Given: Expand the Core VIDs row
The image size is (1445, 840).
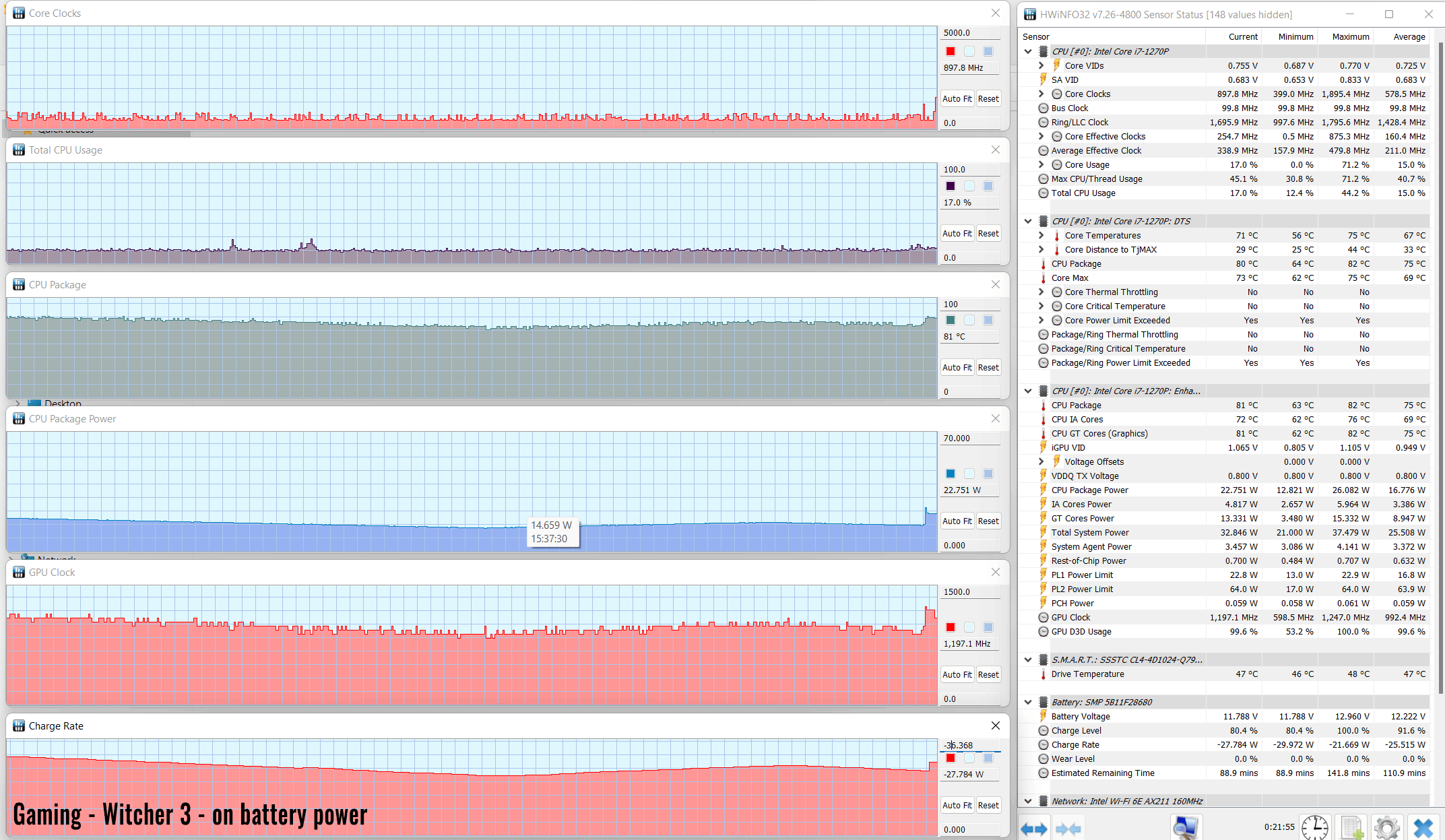Looking at the screenshot, I should click(x=1041, y=65).
